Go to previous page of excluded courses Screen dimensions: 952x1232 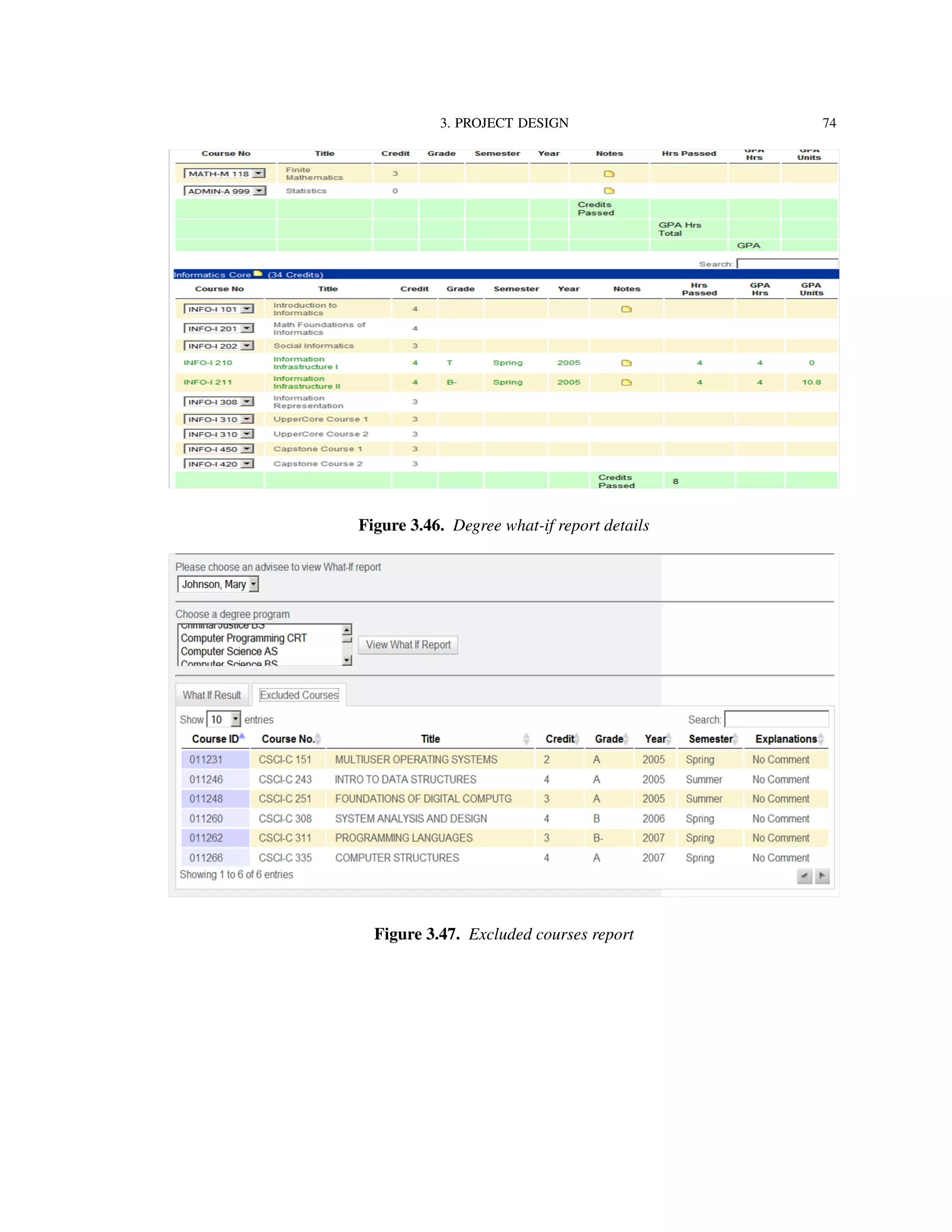(x=804, y=876)
